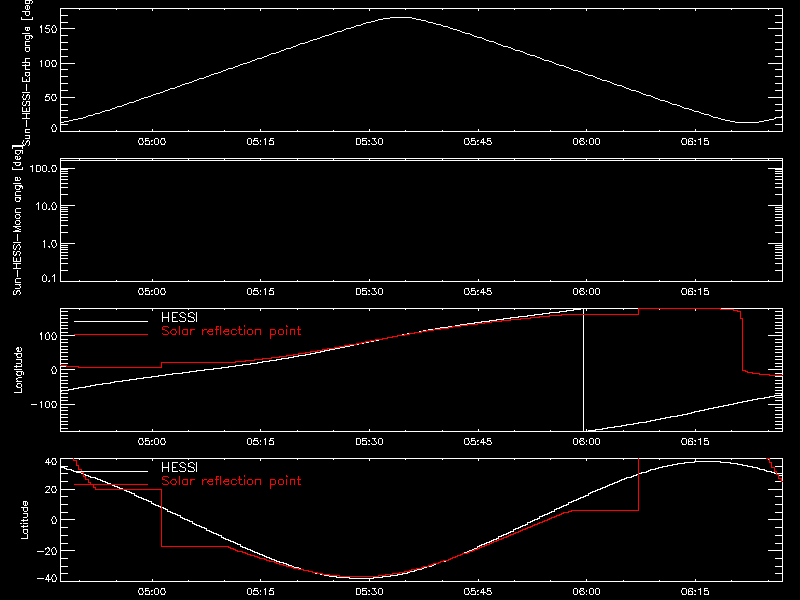Click the Sun-HESSI-Moon angle [deg] axis label
Image resolution: width=800 pixels, height=600 pixels.
tap(17, 220)
